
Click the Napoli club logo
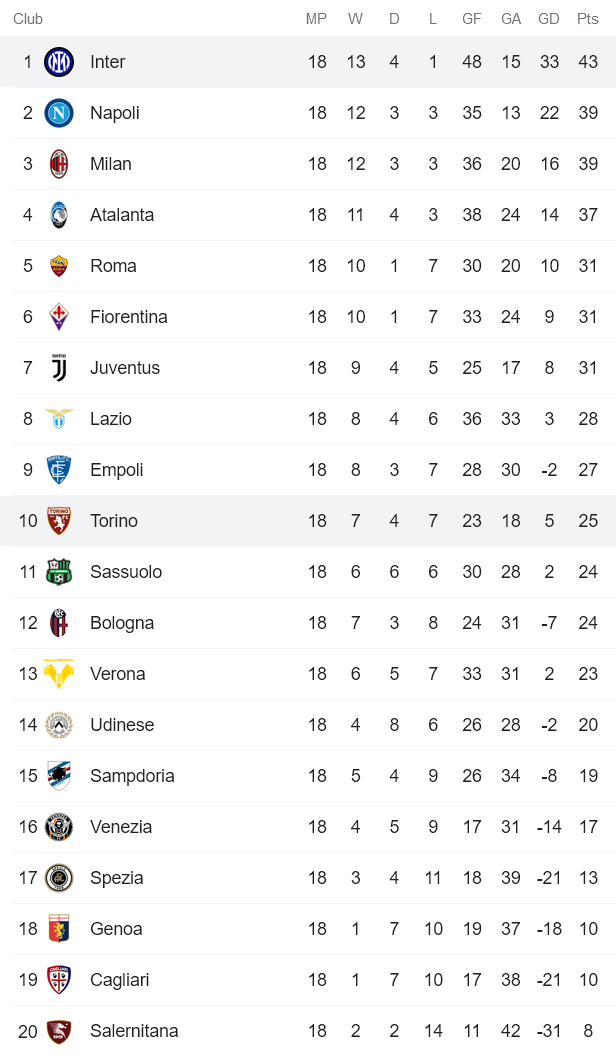click(x=59, y=113)
